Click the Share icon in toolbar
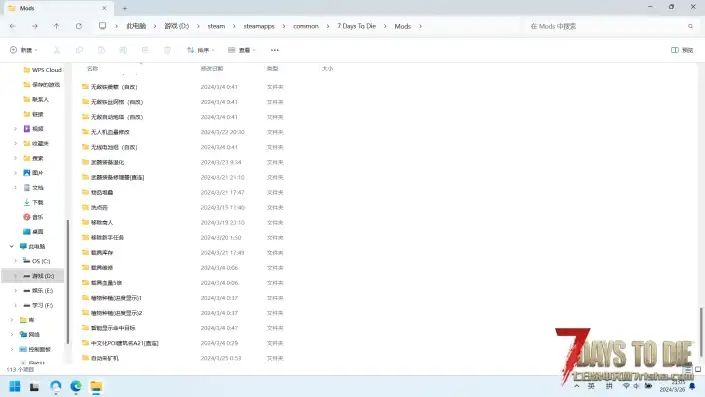 click(145, 50)
